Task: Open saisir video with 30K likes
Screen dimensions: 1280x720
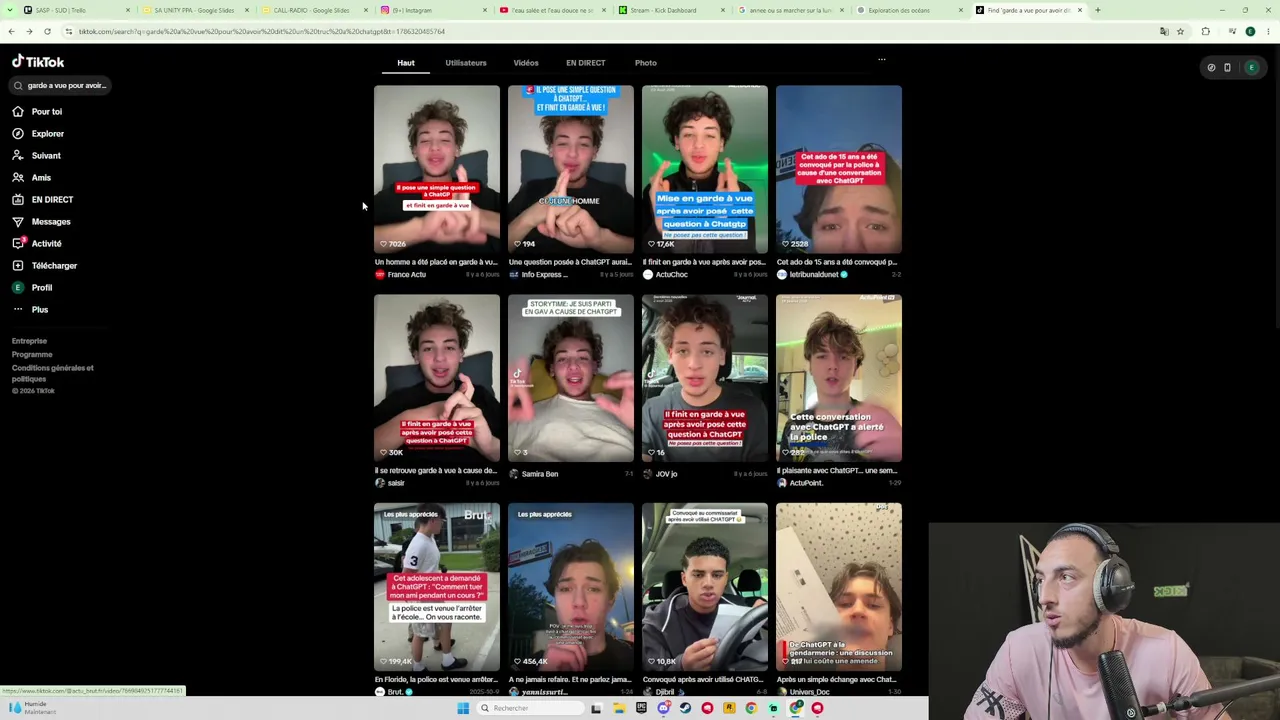Action: click(437, 378)
